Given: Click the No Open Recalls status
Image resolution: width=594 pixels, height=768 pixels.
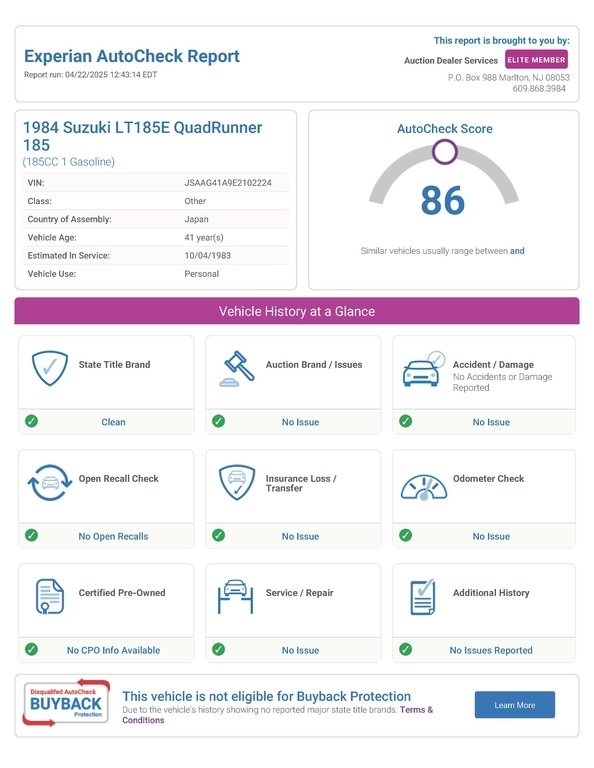Looking at the screenshot, I should click(x=113, y=536).
